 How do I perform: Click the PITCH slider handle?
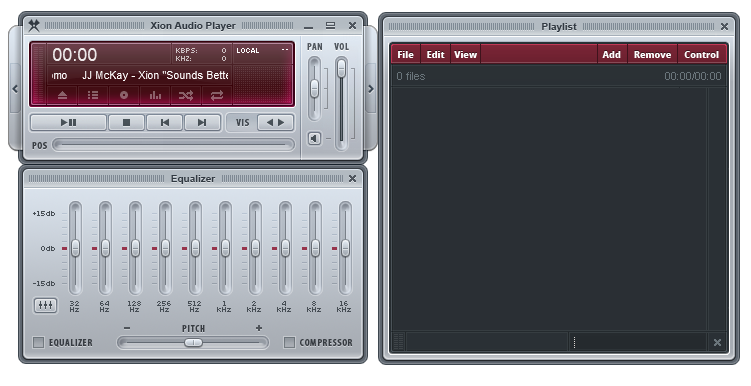click(193, 342)
